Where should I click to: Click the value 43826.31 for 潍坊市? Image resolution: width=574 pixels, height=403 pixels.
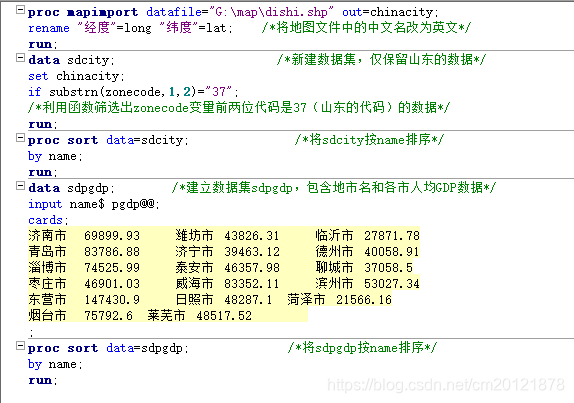tap(252, 236)
